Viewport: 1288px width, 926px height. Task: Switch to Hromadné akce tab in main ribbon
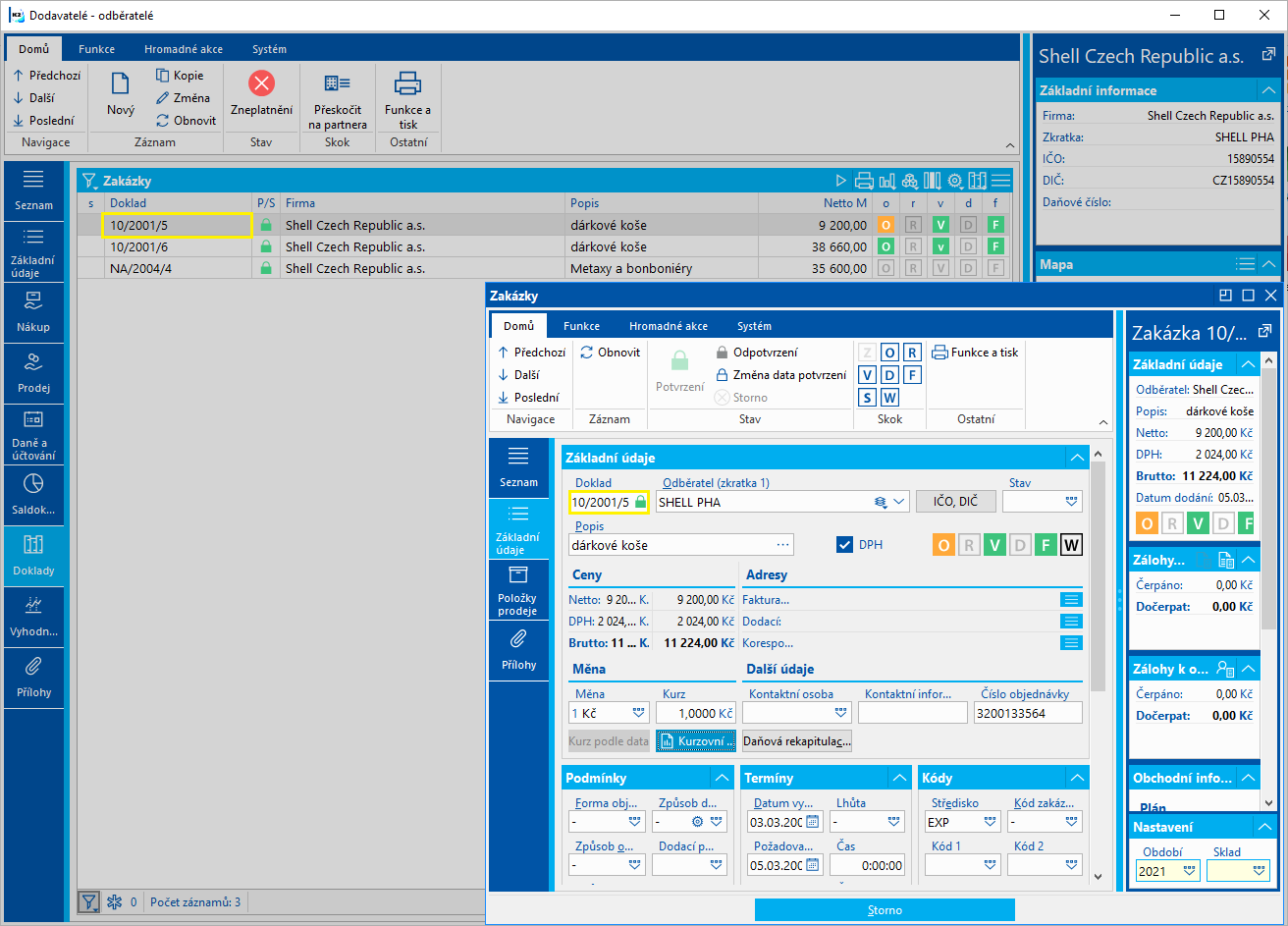click(183, 49)
